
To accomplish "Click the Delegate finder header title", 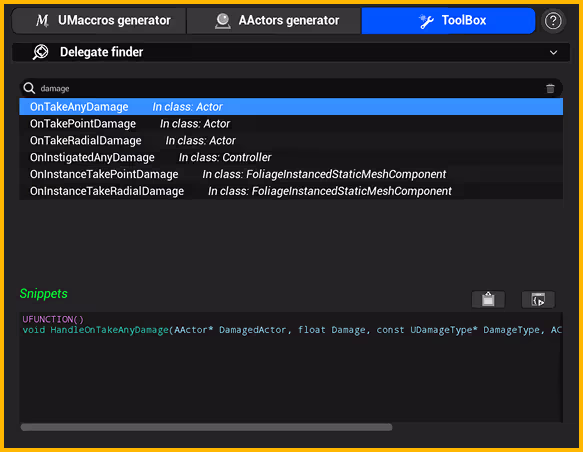I will [102, 52].
